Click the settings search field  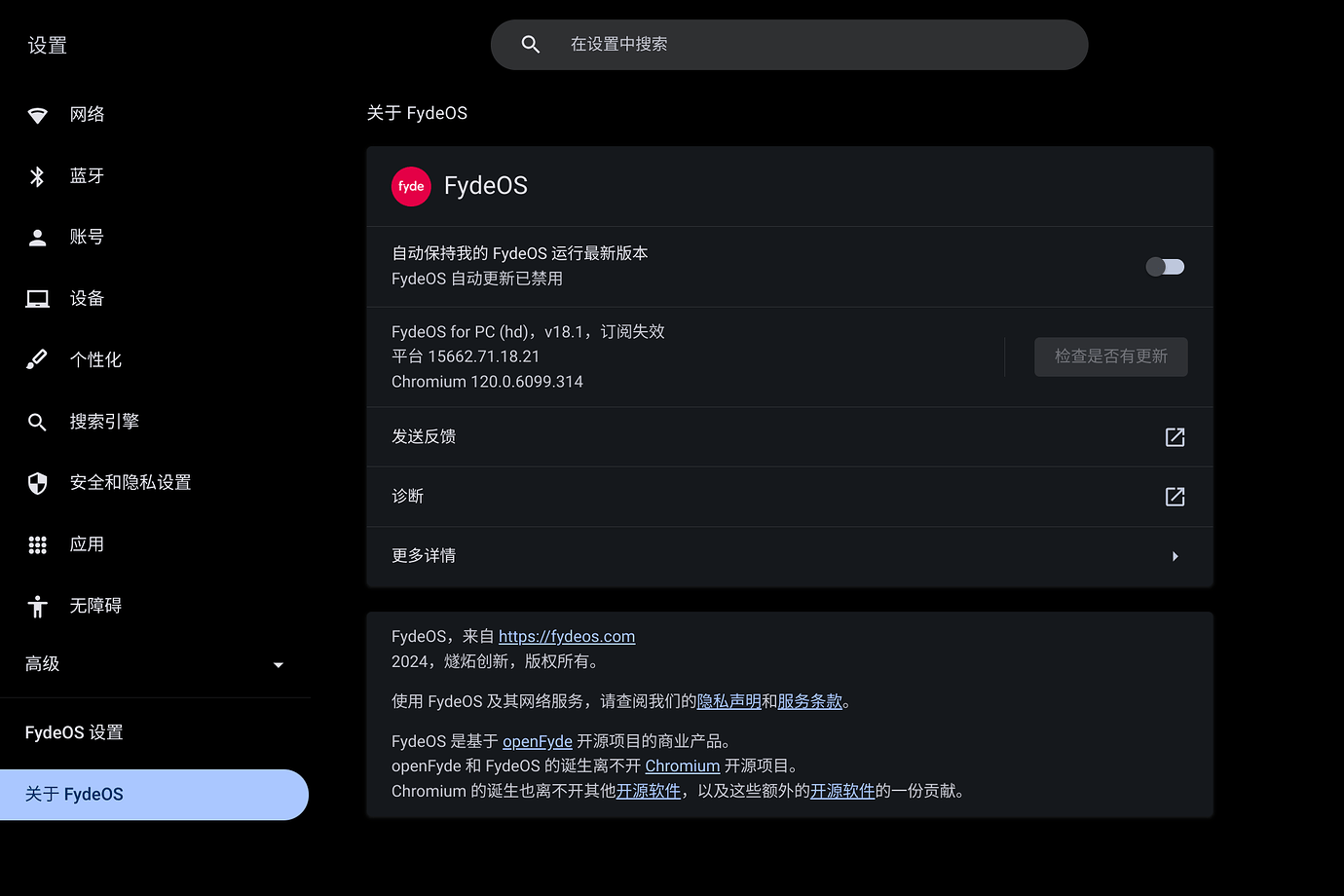(789, 44)
